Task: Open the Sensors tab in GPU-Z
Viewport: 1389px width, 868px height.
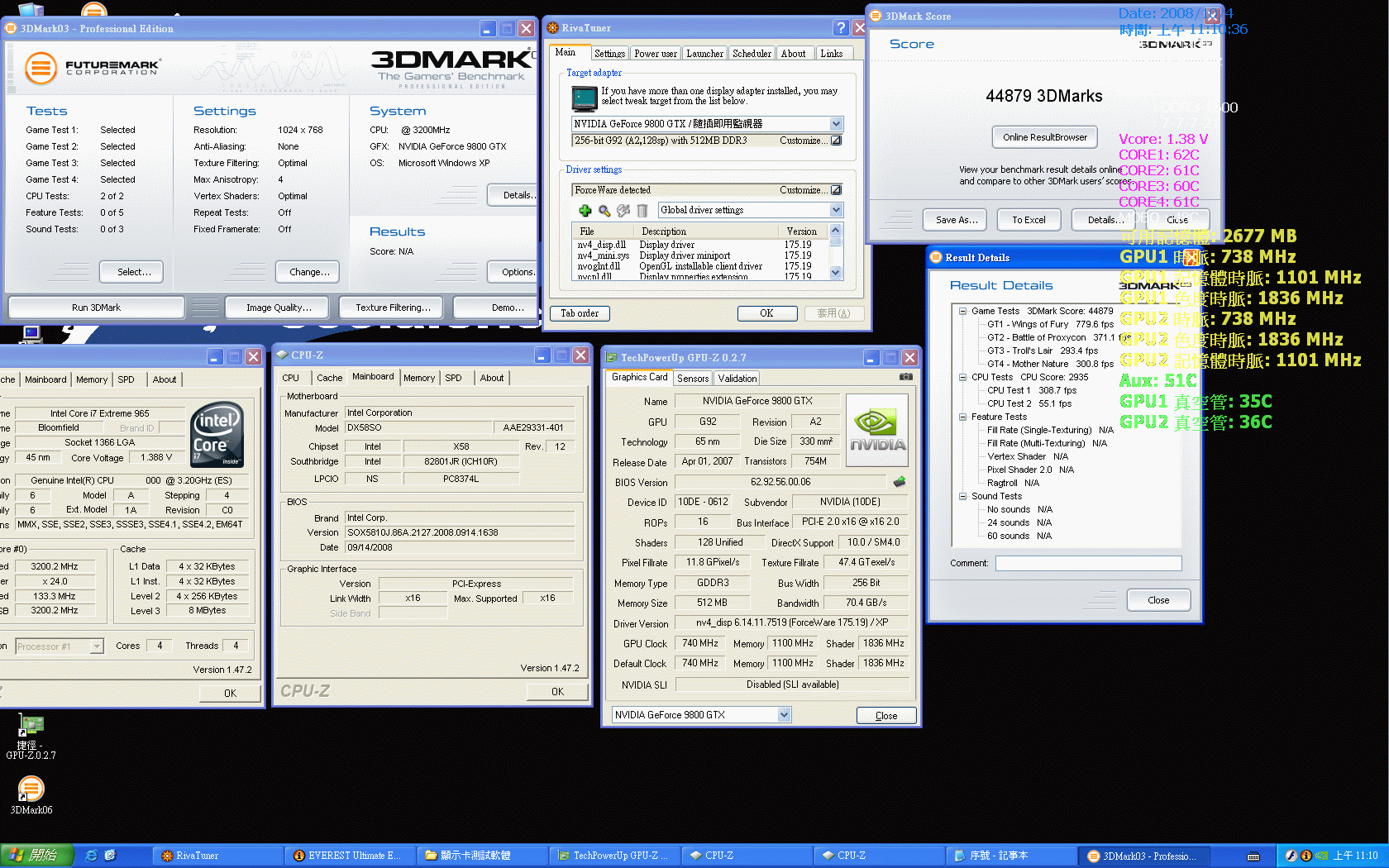Action: (x=693, y=379)
